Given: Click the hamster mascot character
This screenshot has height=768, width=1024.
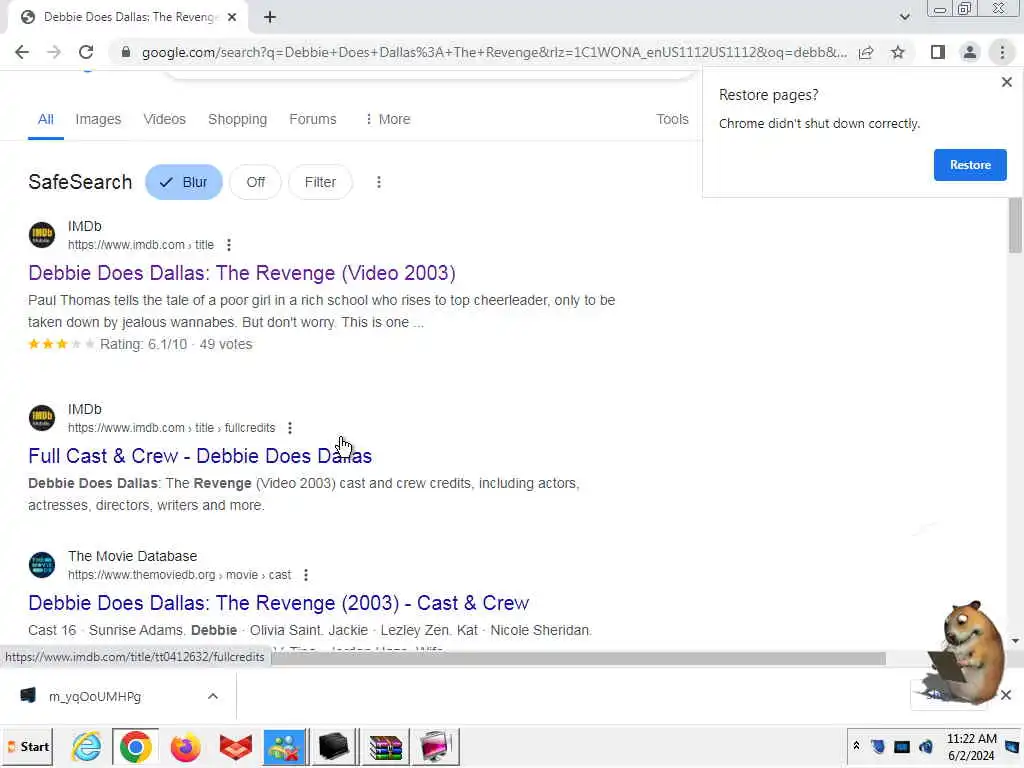Looking at the screenshot, I should (x=967, y=653).
